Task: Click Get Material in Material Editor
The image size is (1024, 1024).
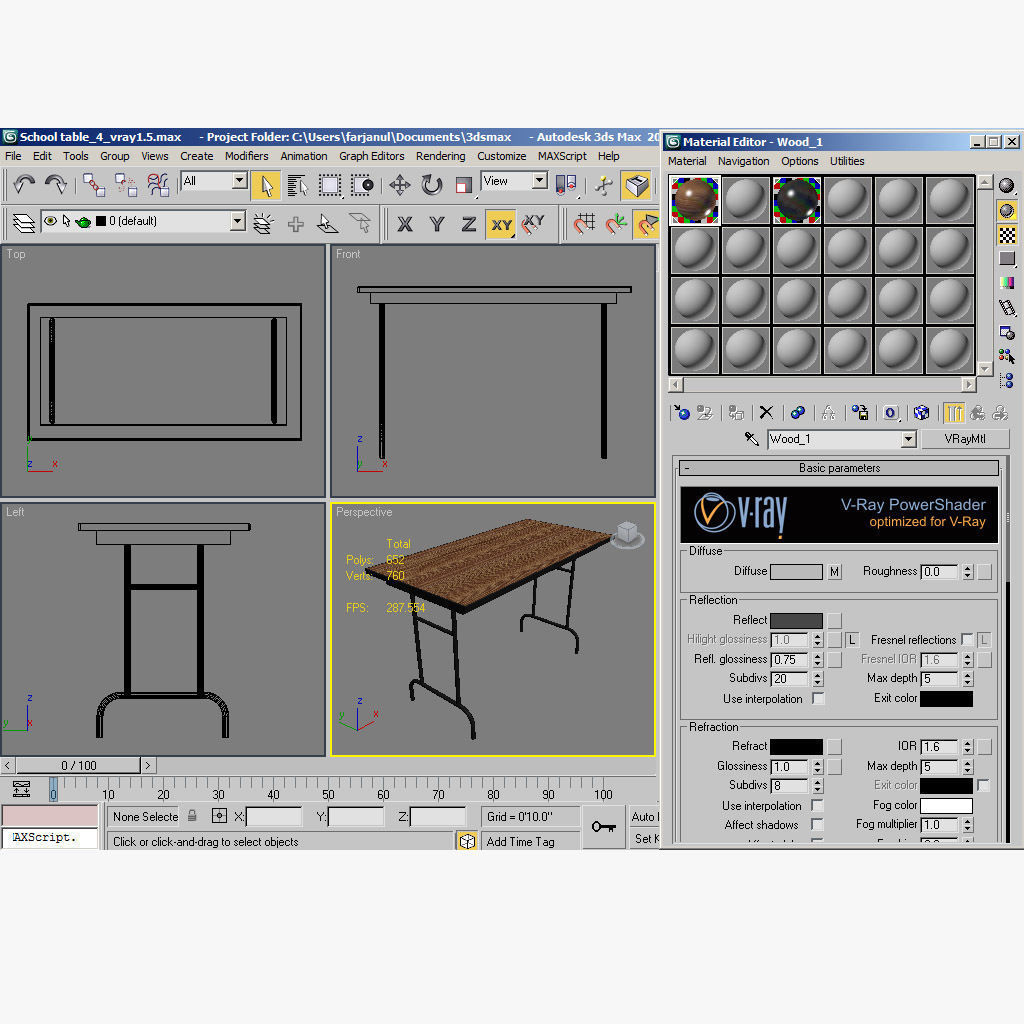Action: (682, 413)
